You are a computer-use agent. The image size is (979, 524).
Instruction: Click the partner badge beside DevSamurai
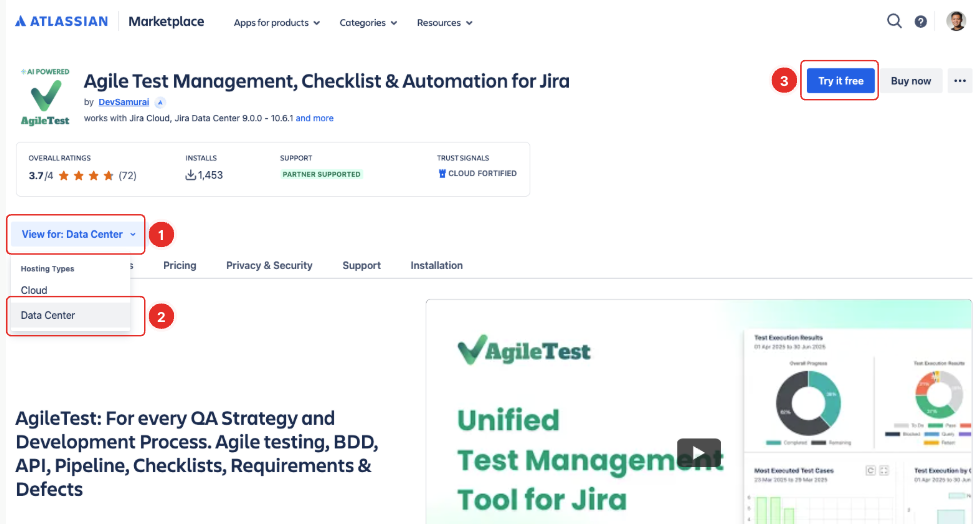coord(160,102)
